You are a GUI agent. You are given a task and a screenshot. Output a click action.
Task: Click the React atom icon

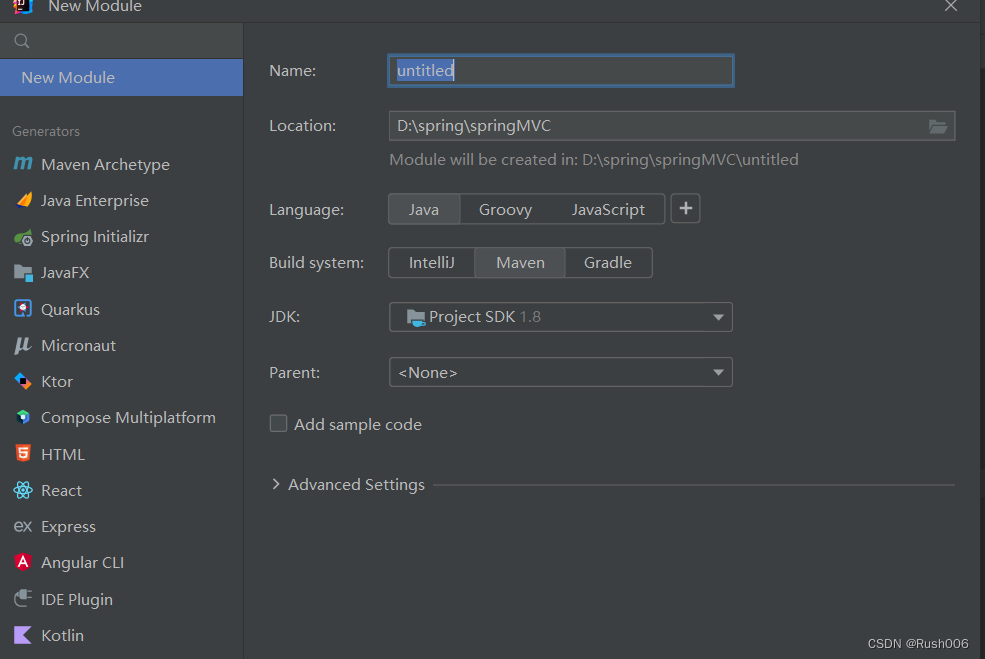[x=23, y=490]
